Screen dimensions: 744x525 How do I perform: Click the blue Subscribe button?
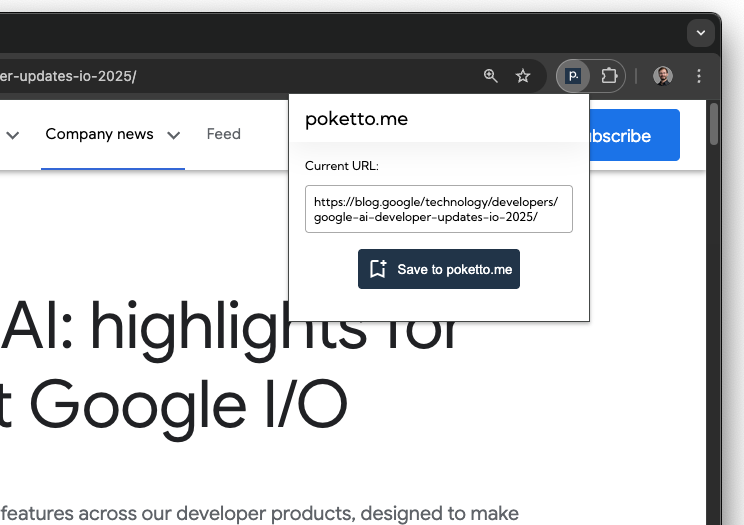pos(634,135)
